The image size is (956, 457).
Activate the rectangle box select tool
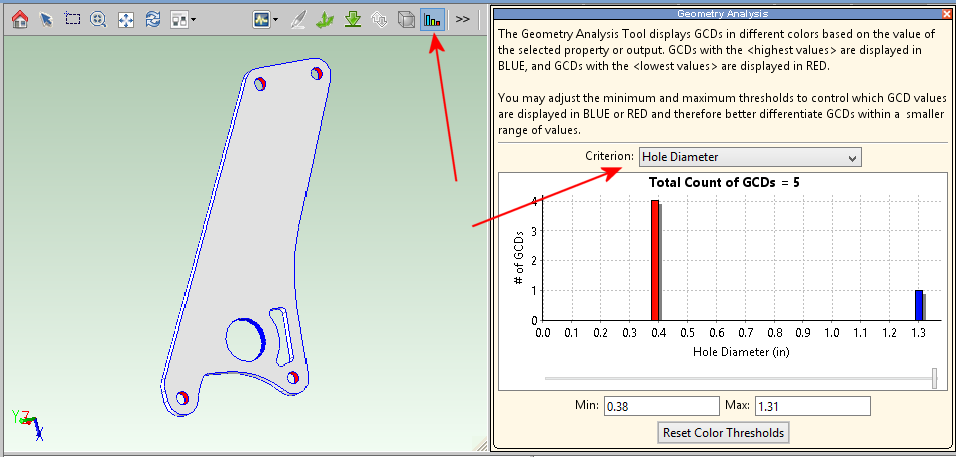(x=72, y=19)
